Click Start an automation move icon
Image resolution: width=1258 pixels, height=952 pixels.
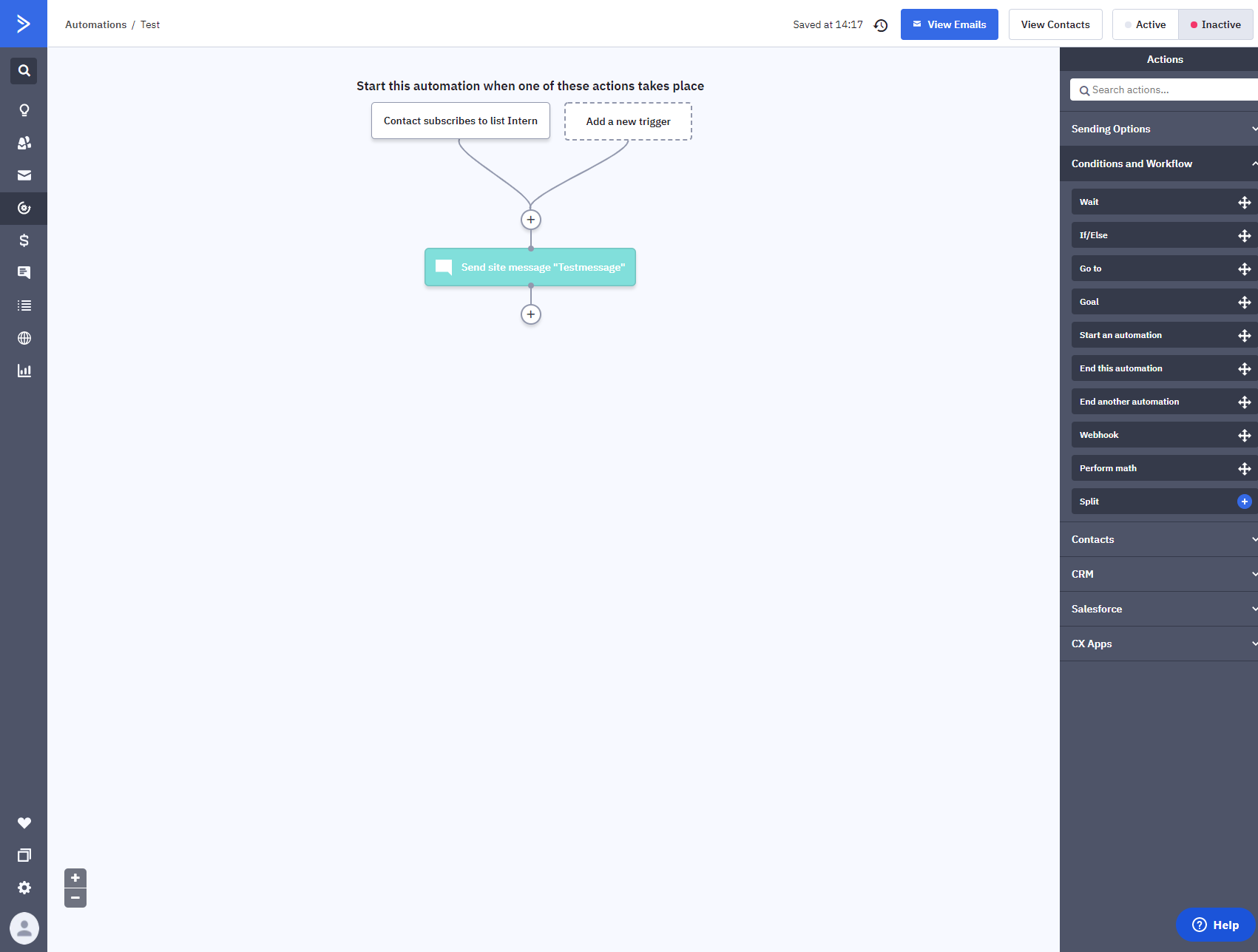coord(1244,335)
